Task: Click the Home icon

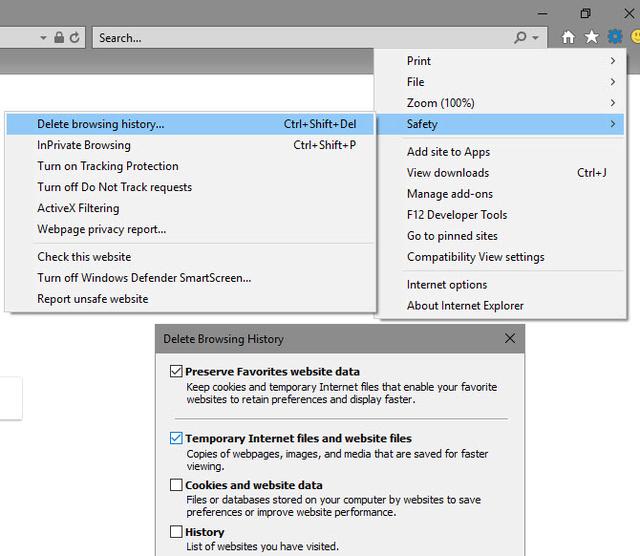Action: pos(568,38)
